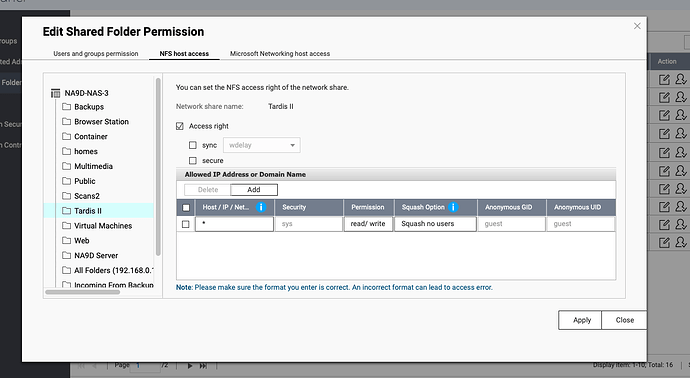Click the Permission column header
This screenshot has height=378, width=690.
(x=368, y=207)
